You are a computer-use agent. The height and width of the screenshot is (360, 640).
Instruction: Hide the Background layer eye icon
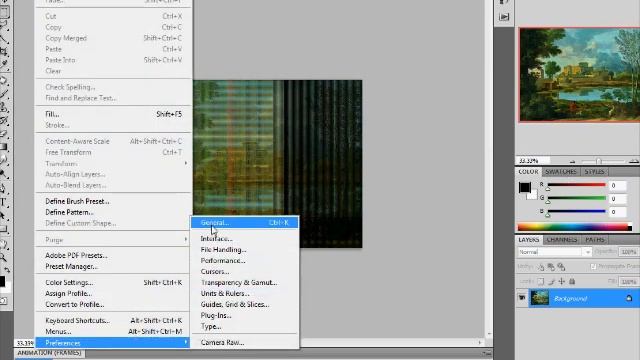tap(522, 298)
